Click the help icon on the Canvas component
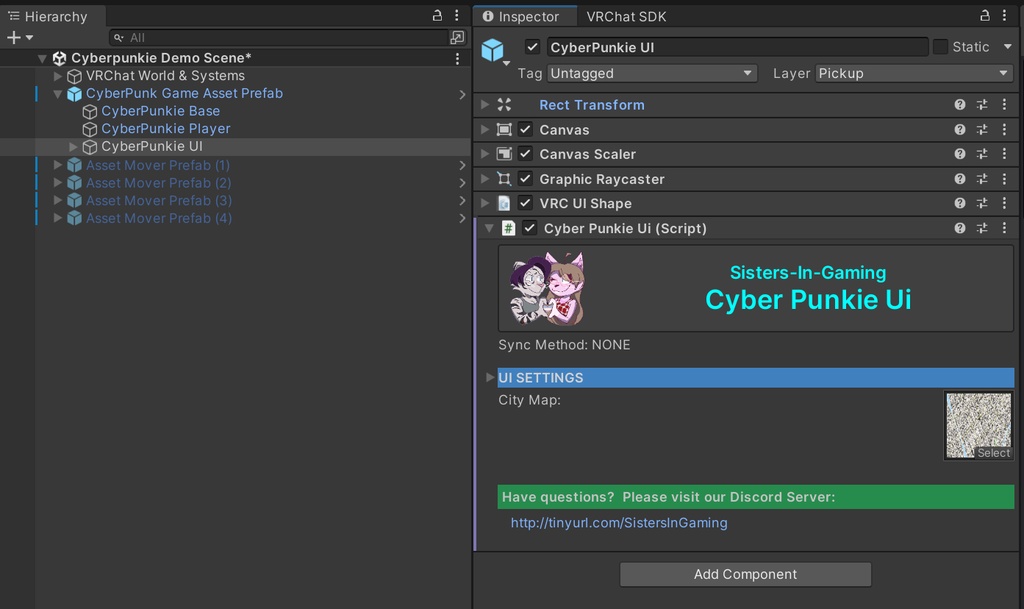This screenshot has height=609, width=1024. (x=959, y=129)
